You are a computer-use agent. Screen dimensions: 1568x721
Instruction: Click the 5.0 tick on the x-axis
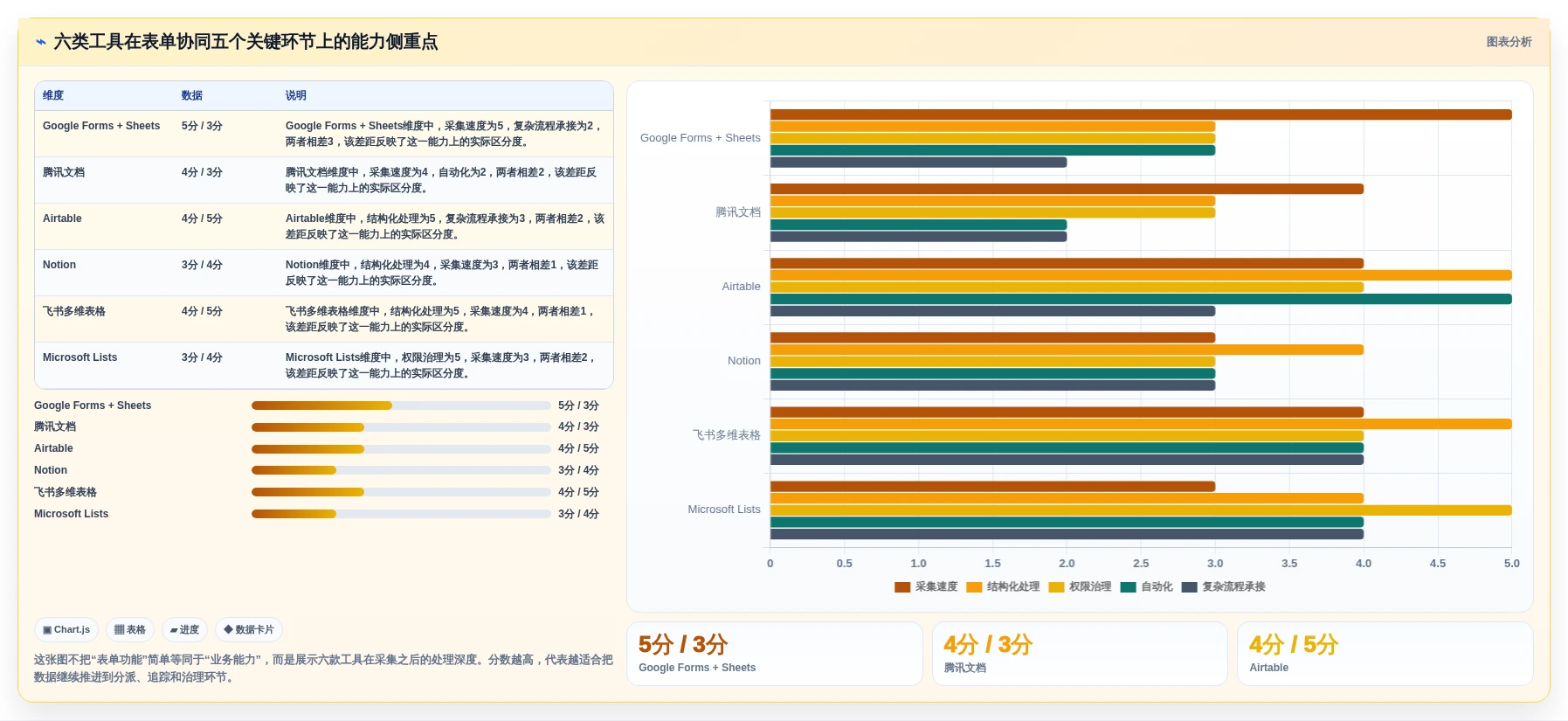click(1512, 564)
